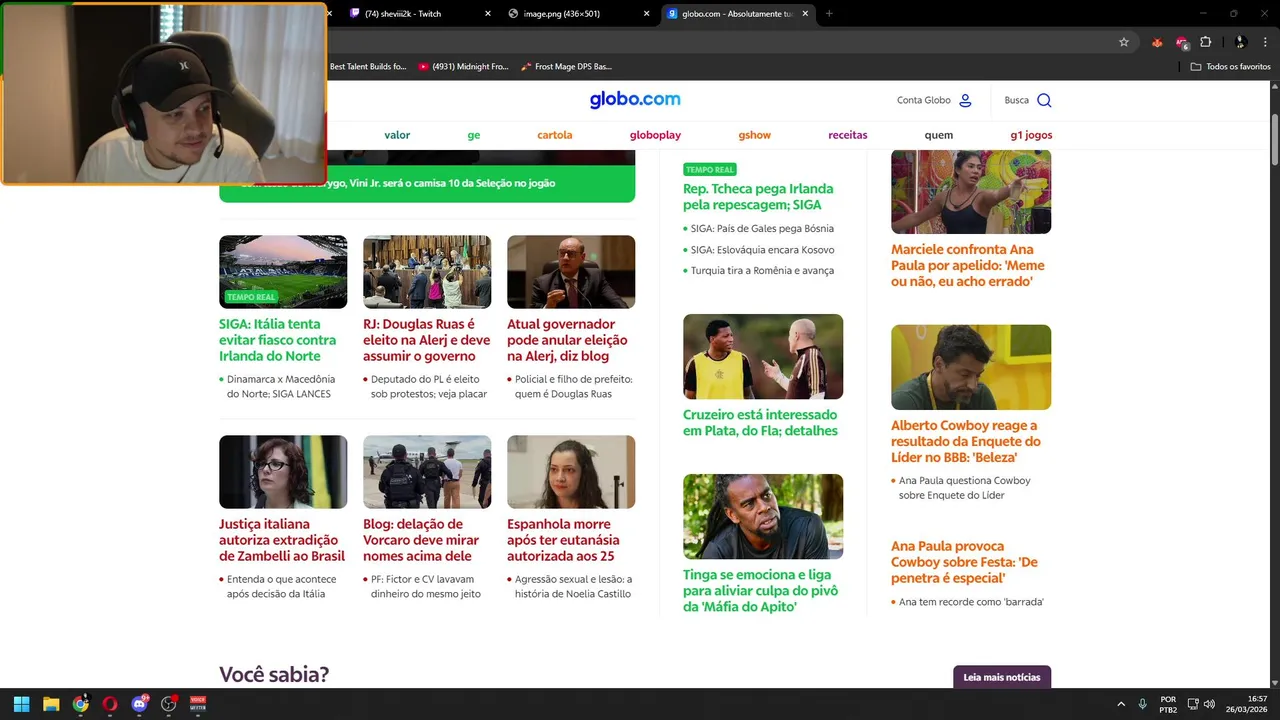Screen dimensions: 1280x720
Task: Open the Opera browser taskbar icon
Action: (x=110, y=704)
